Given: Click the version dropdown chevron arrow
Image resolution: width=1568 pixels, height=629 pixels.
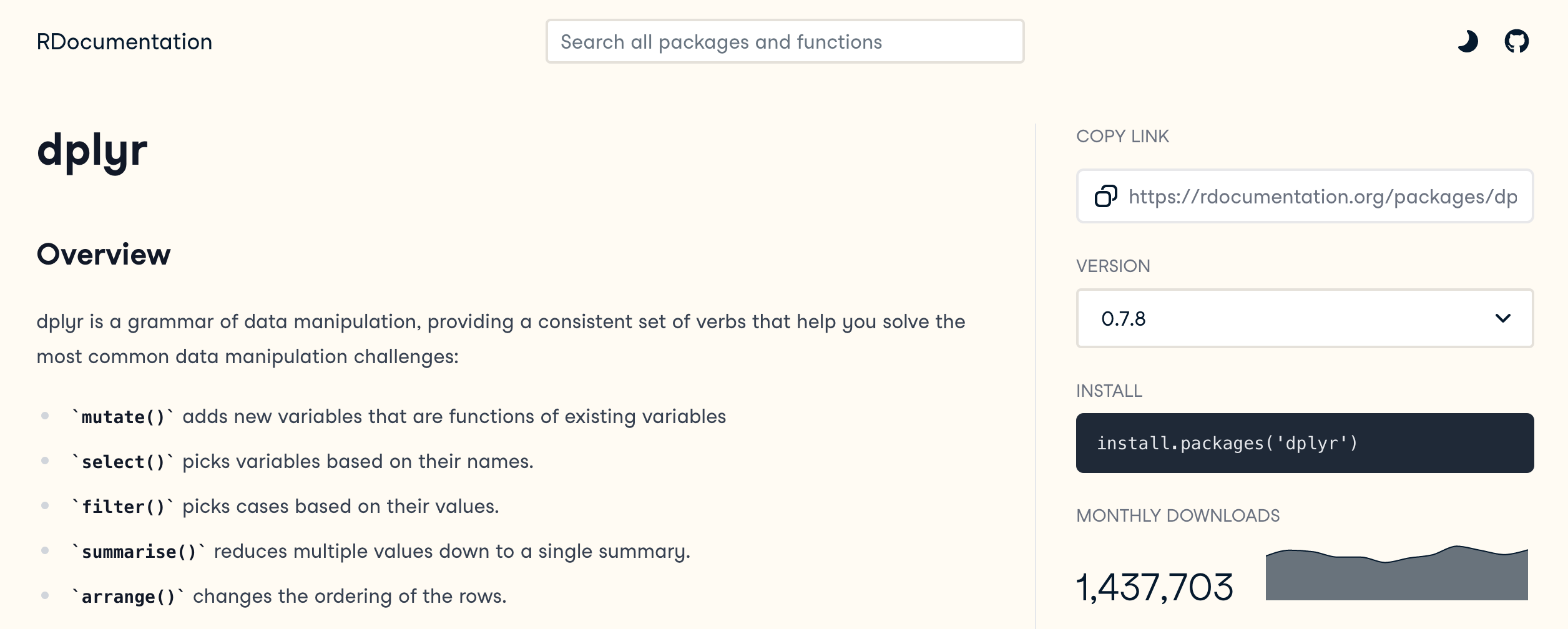Looking at the screenshot, I should (1503, 318).
